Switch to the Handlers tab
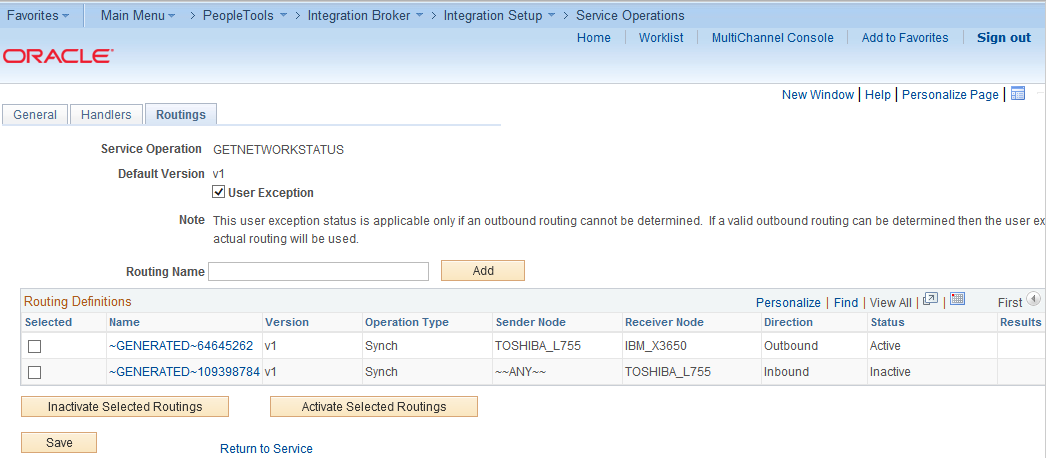Screen dimensions: 1046x458 [x=106, y=115]
